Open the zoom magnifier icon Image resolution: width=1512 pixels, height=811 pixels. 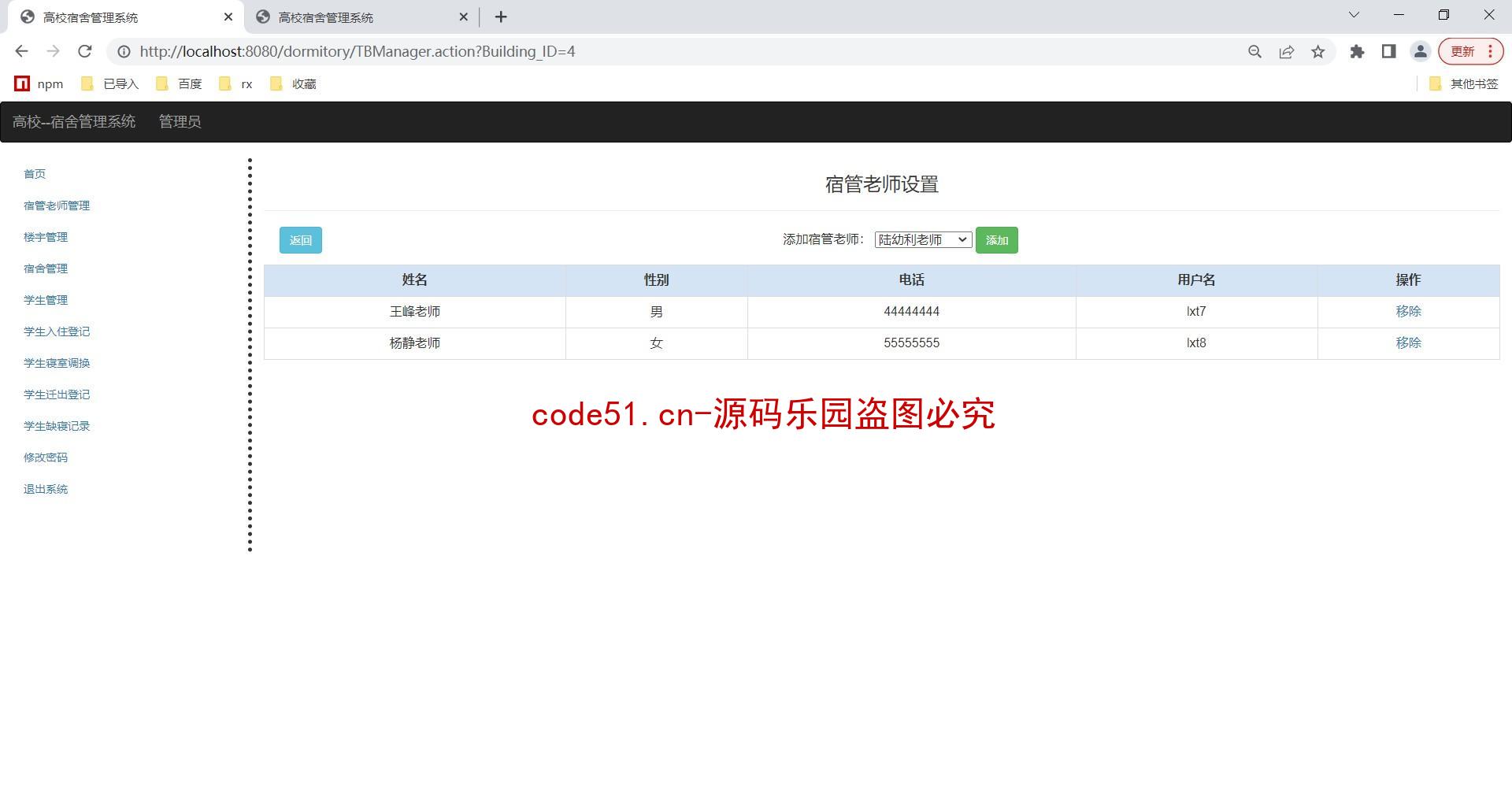click(1255, 51)
